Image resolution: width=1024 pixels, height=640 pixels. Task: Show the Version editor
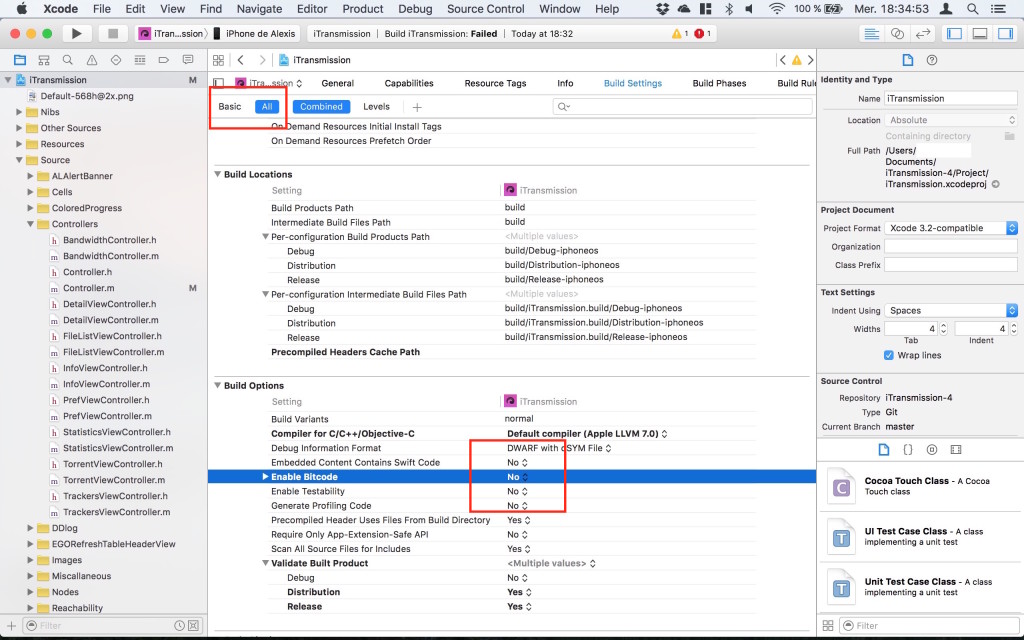click(923, 33)
